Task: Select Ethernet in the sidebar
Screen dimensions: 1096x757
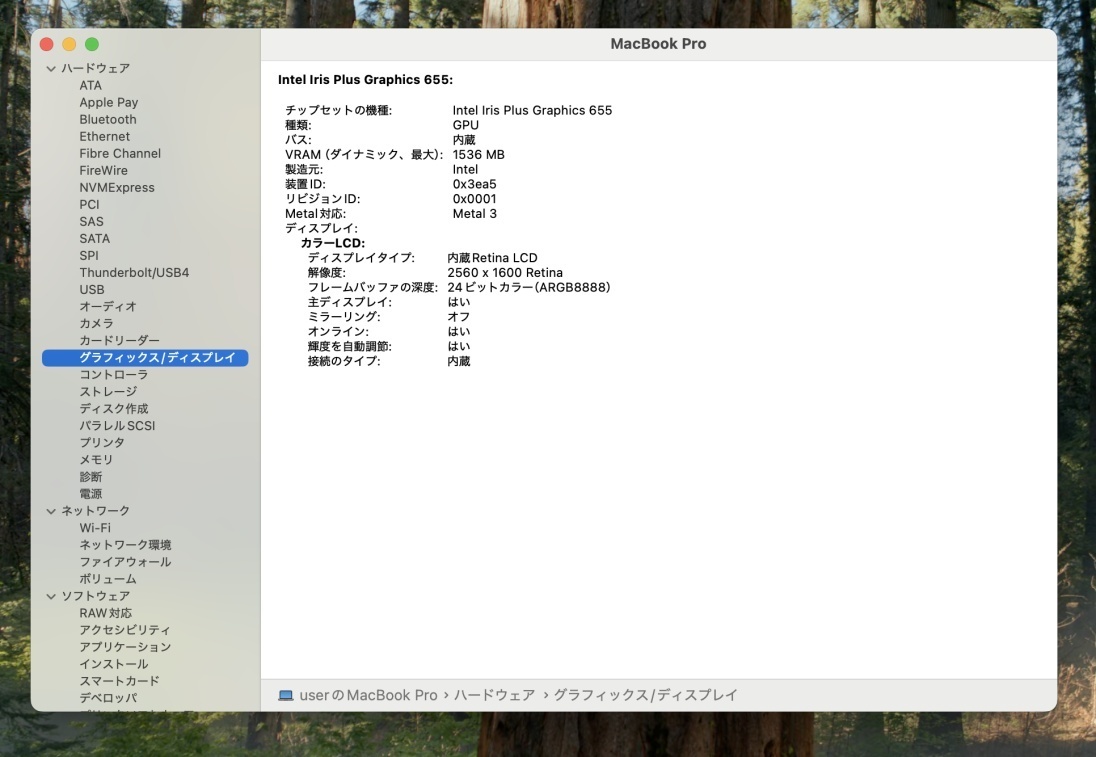Action: click(104, 136)
